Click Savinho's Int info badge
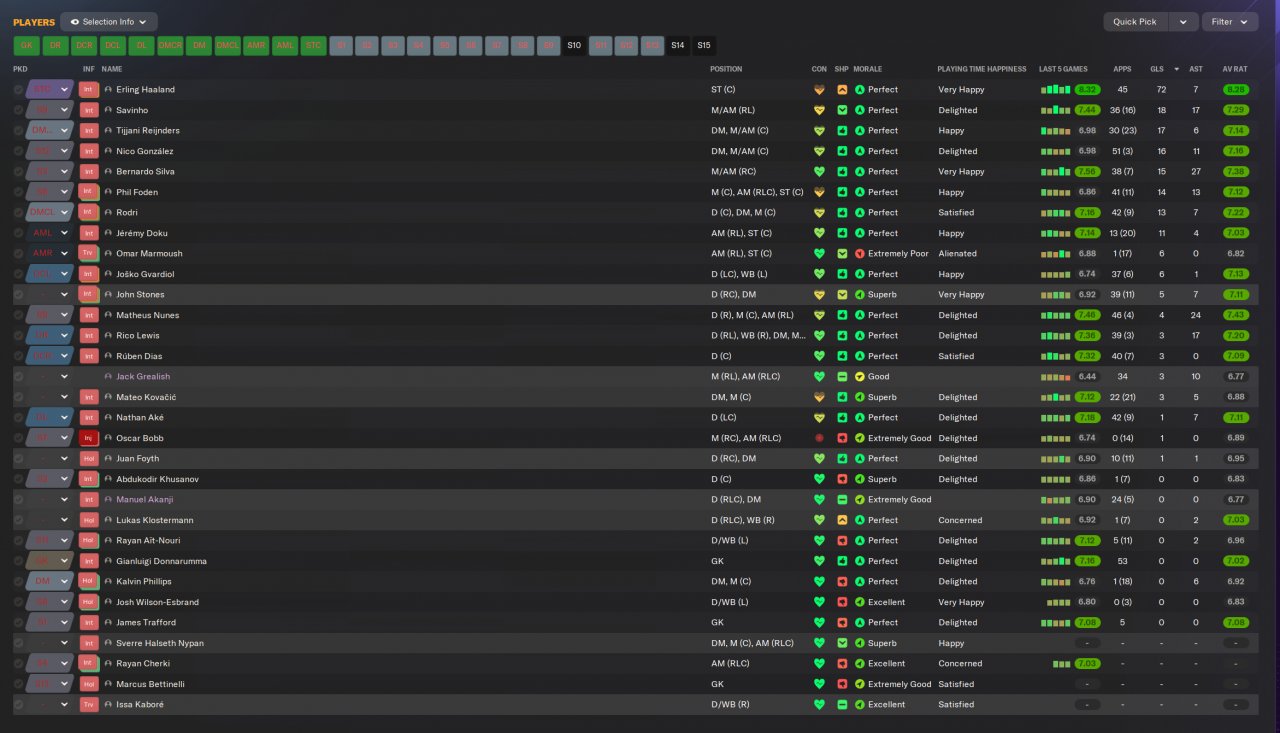 [89, 110]
